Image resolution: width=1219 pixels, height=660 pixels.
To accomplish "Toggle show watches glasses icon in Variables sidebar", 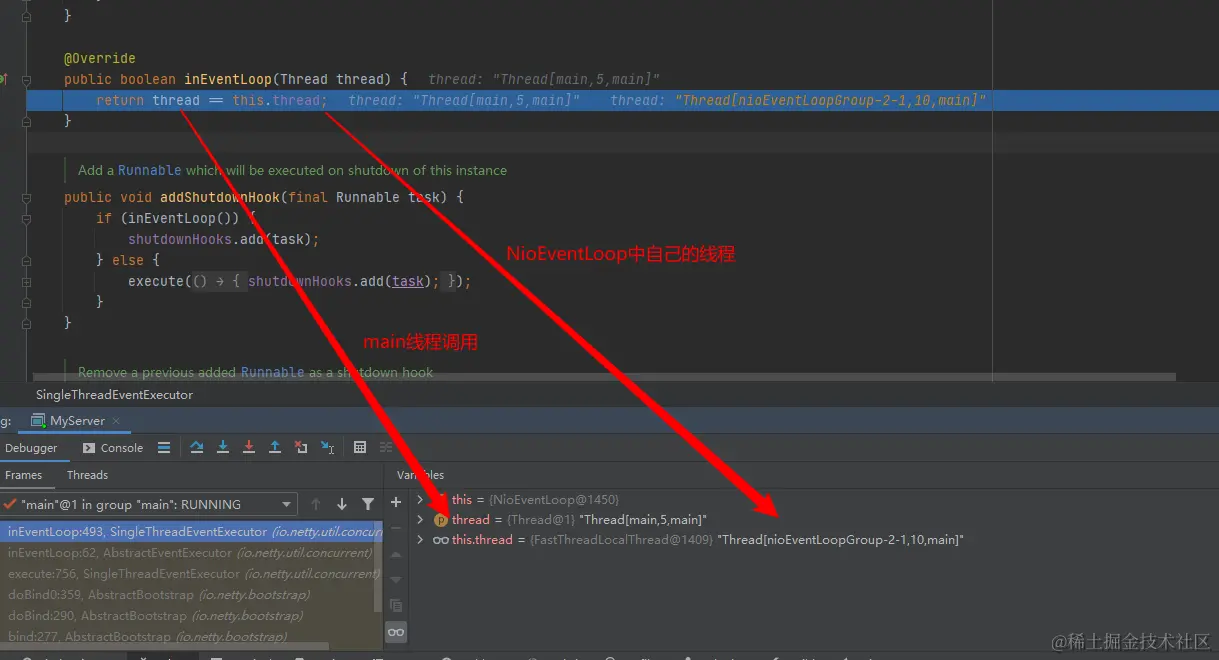I will click(x=396, y=632).
